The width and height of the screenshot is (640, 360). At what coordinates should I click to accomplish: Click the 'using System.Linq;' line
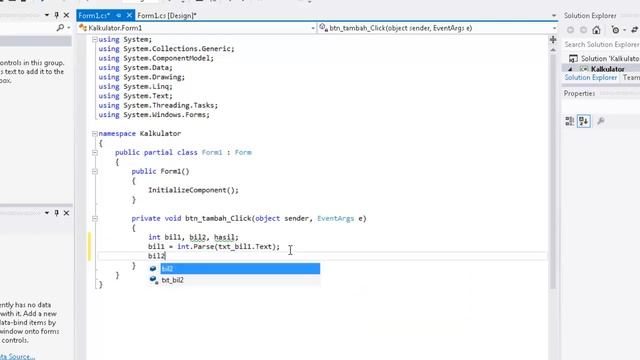pos(135,87)
